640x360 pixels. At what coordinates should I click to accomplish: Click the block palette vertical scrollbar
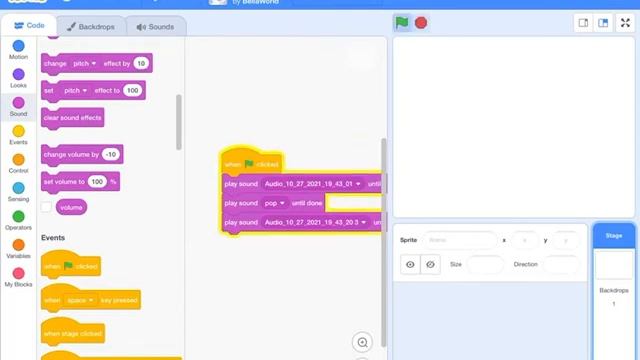(x=179, y=122)
